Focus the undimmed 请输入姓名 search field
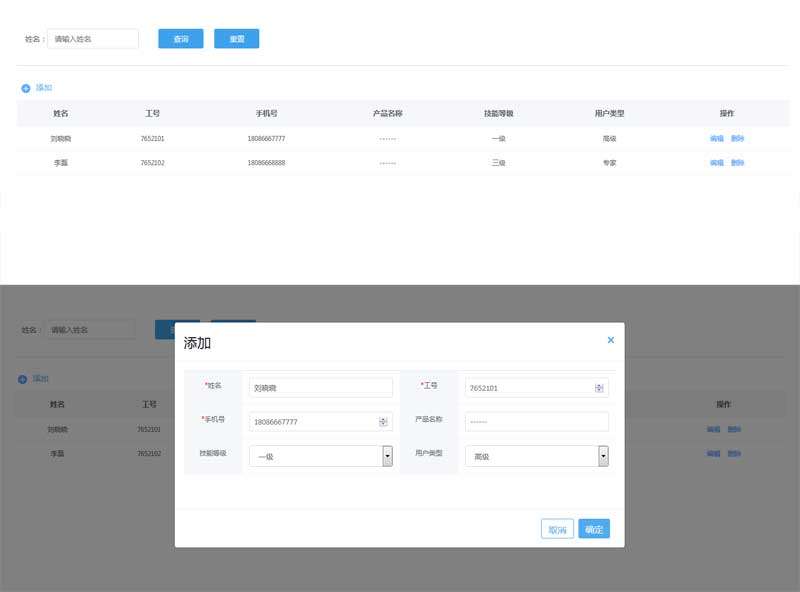Screen dimensions: 800x592 pyautogui.click(x=93, y=39)
